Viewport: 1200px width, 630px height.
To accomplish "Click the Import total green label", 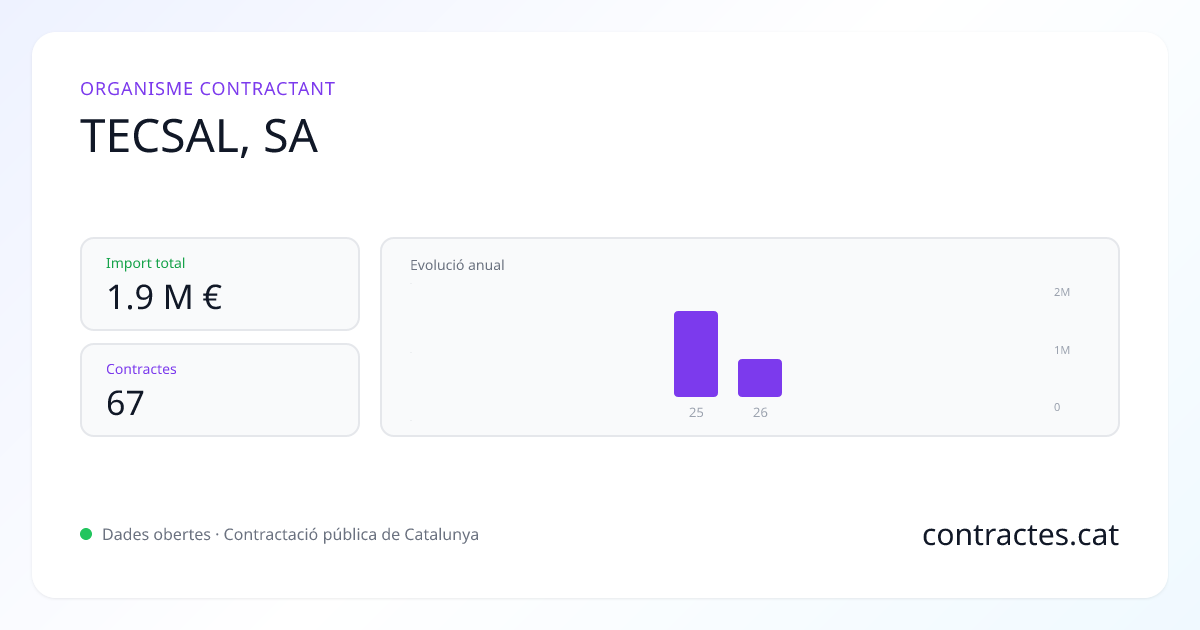I will tap(146, 263).
